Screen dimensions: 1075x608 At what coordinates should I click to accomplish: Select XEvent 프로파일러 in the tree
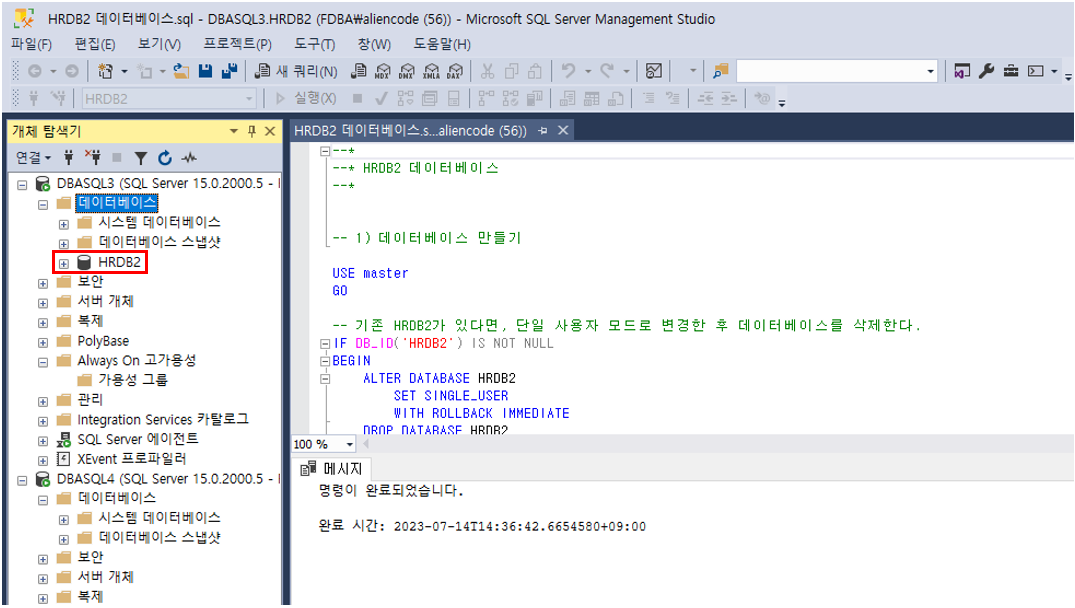[132, 459]
